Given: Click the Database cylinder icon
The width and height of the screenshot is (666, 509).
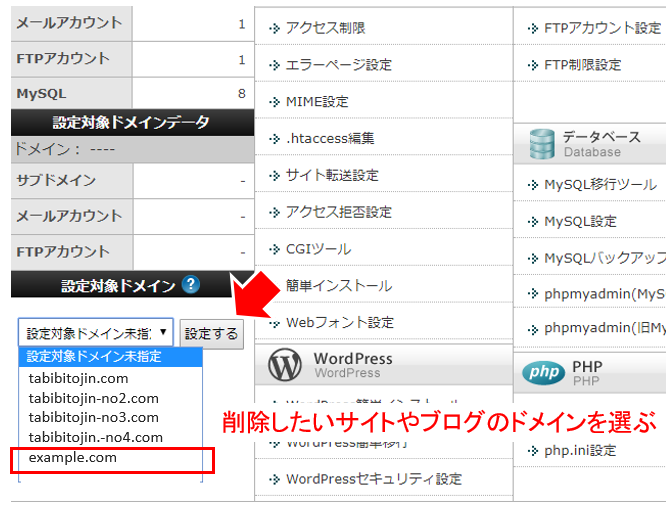Looking at the screenshot, I should [x=543, y=144].
